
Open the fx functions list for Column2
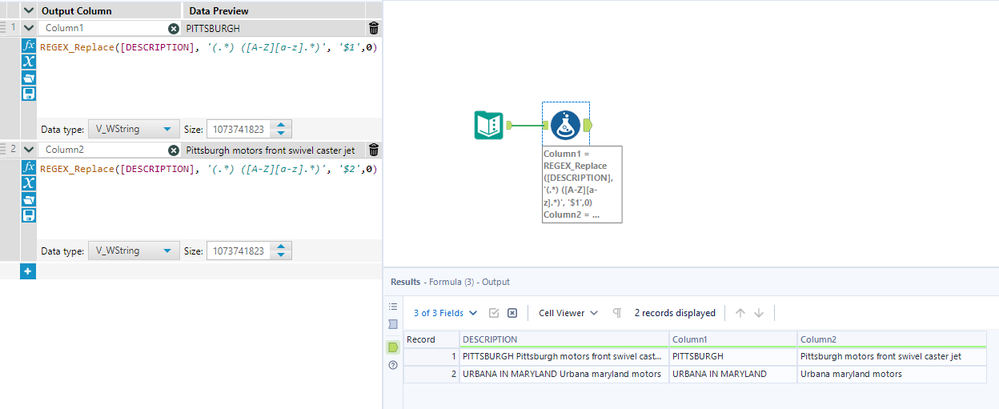(29, 167)
